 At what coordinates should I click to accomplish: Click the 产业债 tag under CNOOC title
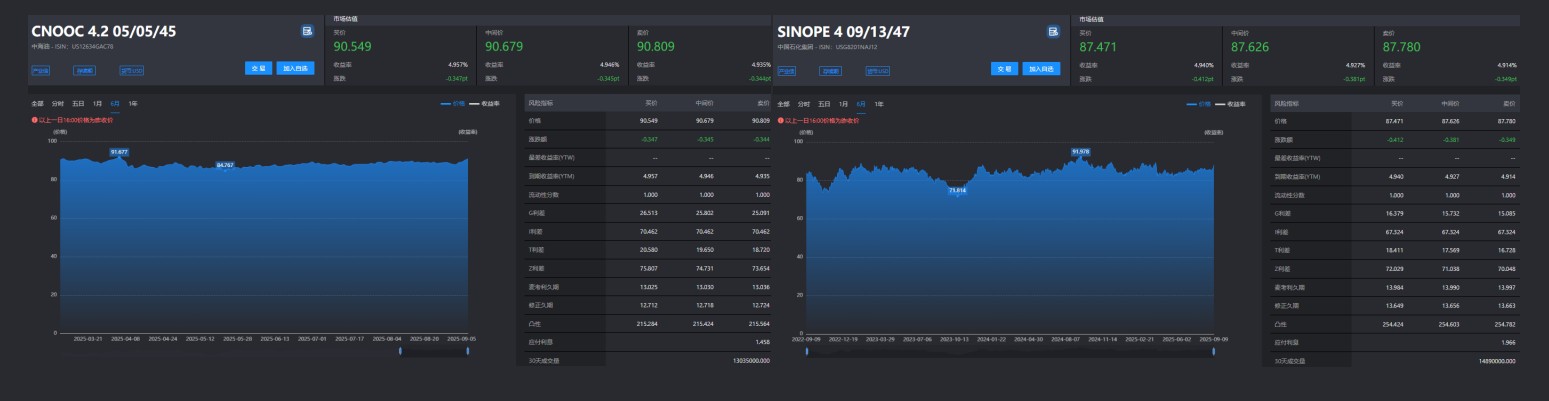(x=40, y=71)
